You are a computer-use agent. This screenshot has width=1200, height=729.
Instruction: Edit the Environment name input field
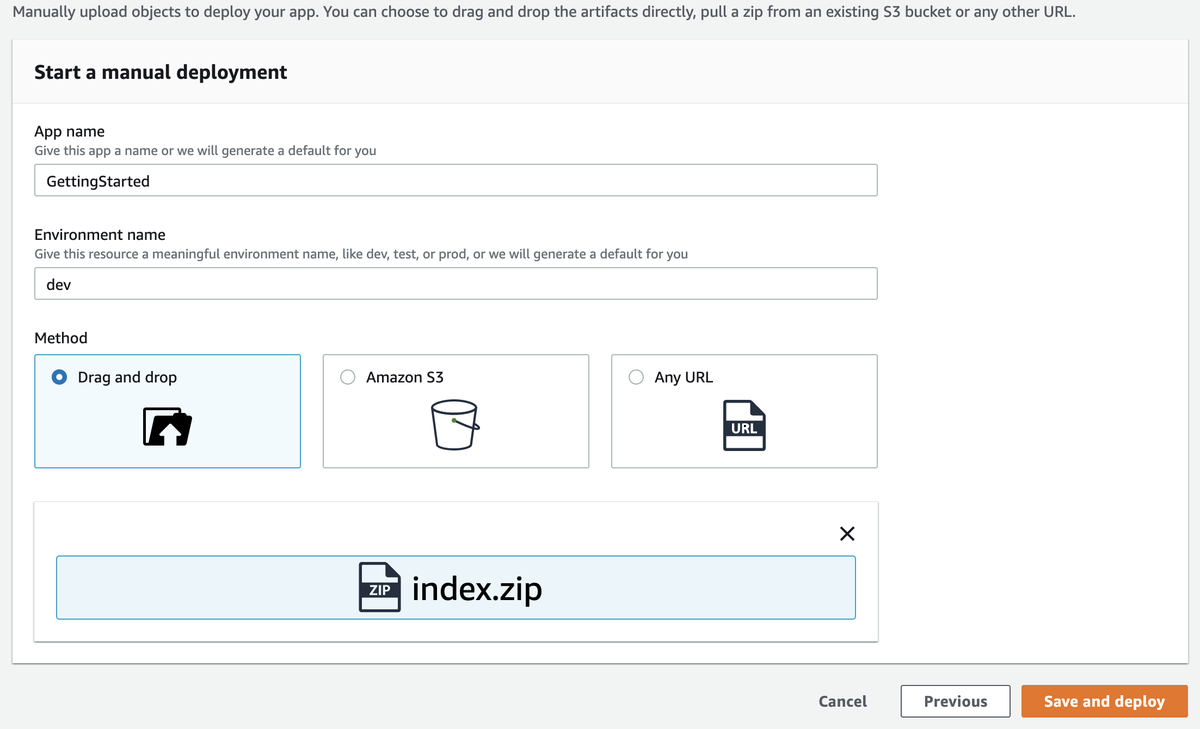pos(456,284)
